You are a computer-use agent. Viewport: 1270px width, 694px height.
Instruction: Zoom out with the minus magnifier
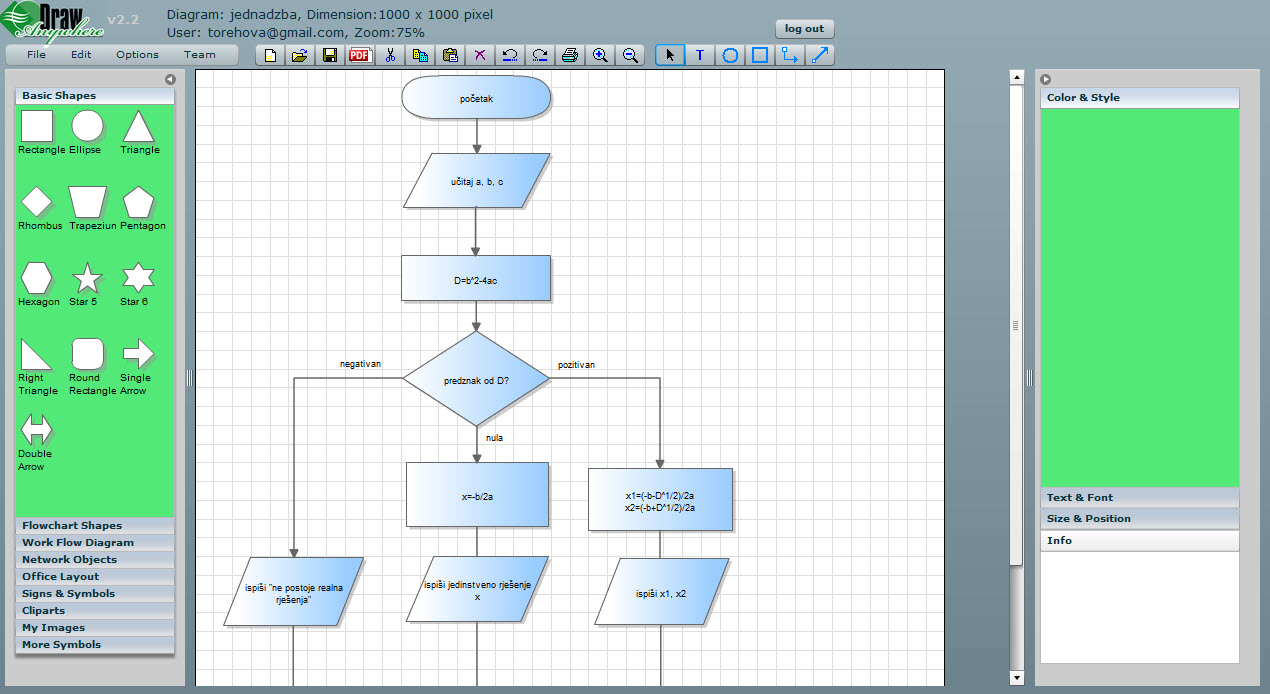(x=630, y=55)
